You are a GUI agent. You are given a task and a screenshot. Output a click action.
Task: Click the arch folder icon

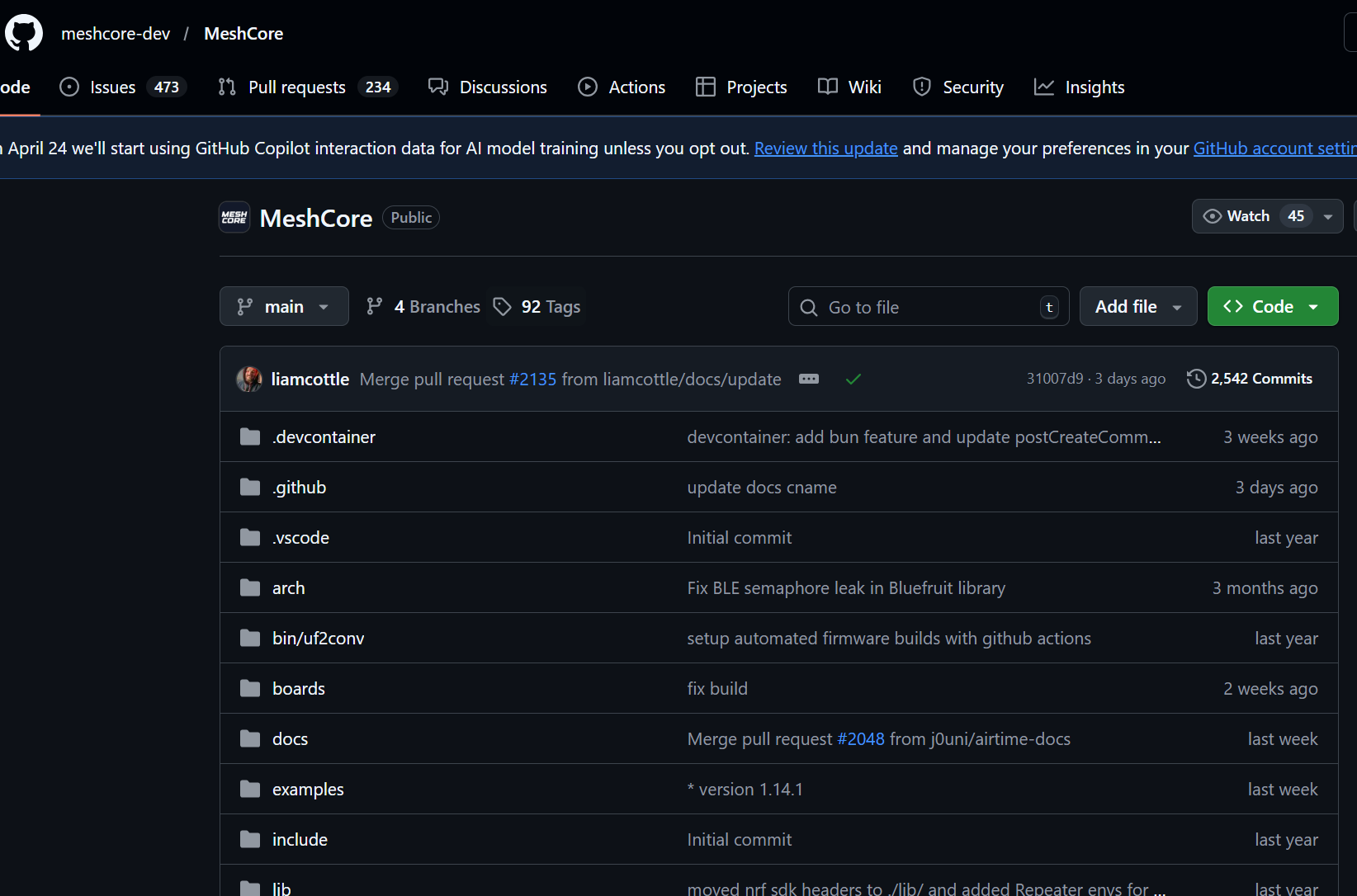[250, 587]
